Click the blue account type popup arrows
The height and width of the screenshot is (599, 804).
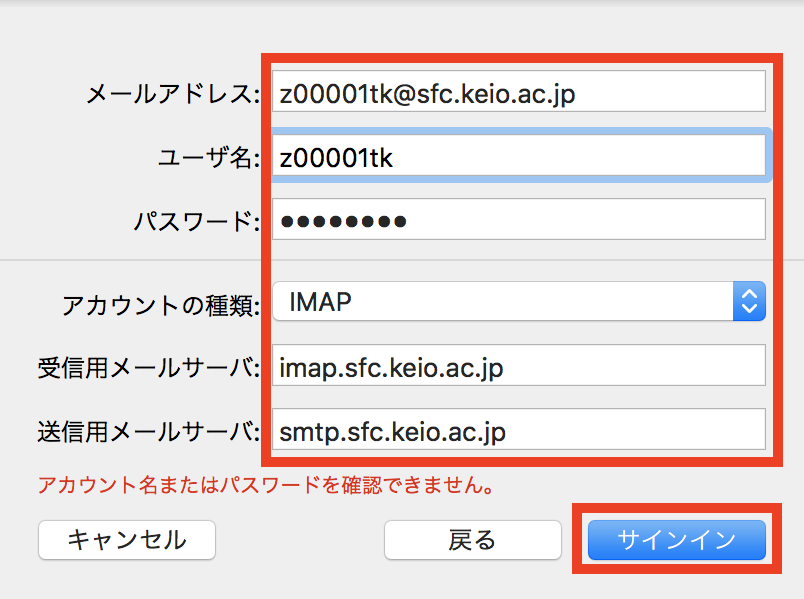point(749,301)
